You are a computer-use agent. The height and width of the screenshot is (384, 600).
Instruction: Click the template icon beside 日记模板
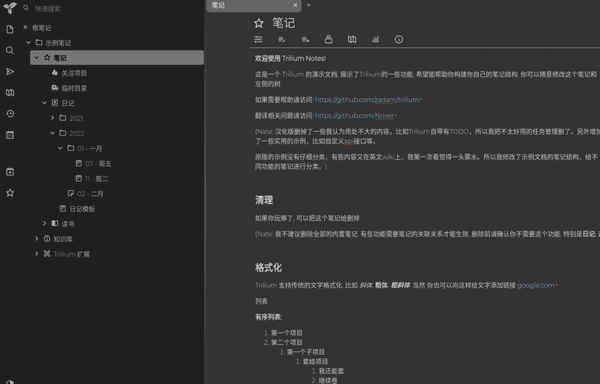coord(63,208)
